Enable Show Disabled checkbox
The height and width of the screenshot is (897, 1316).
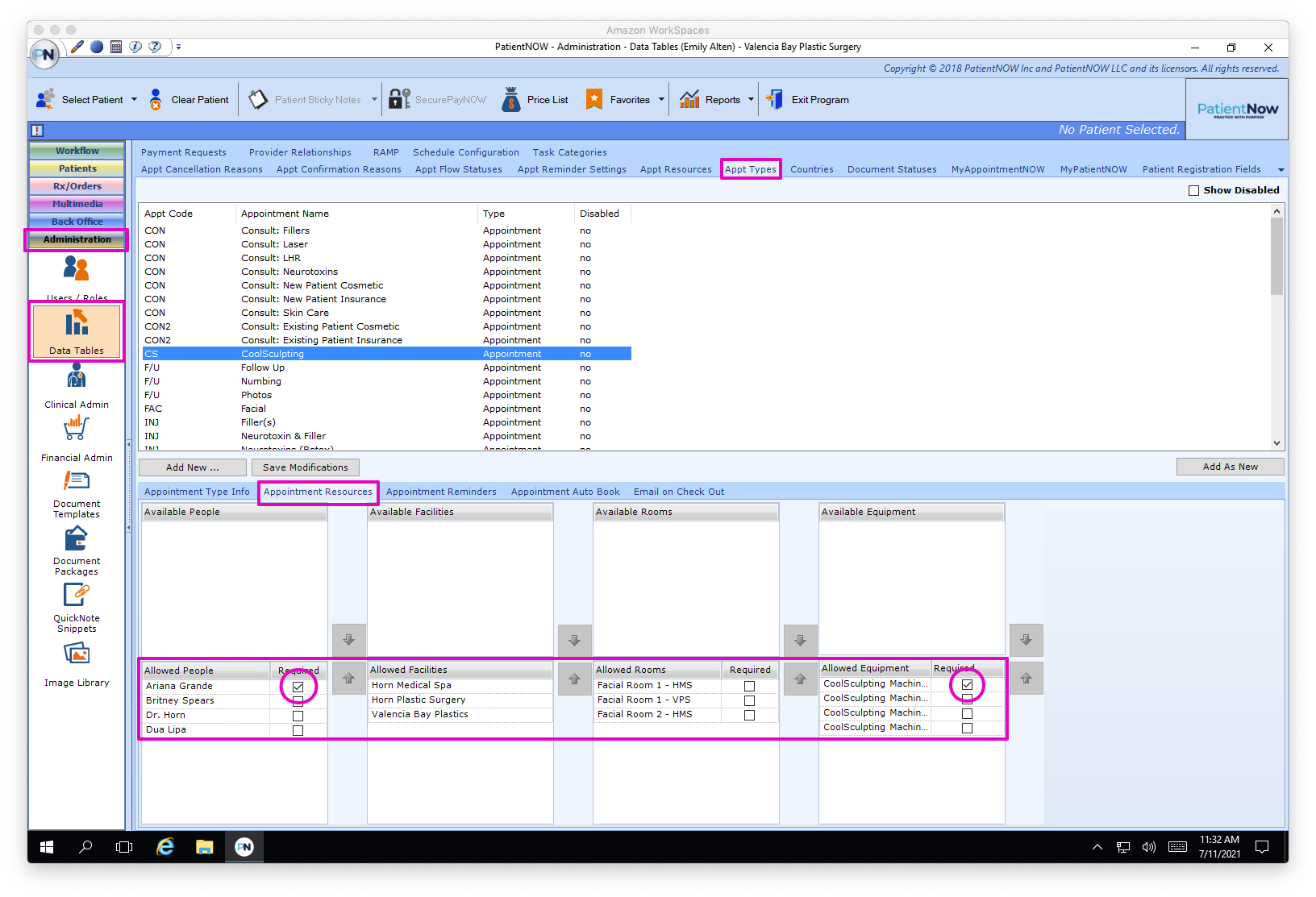[1193, 190]
